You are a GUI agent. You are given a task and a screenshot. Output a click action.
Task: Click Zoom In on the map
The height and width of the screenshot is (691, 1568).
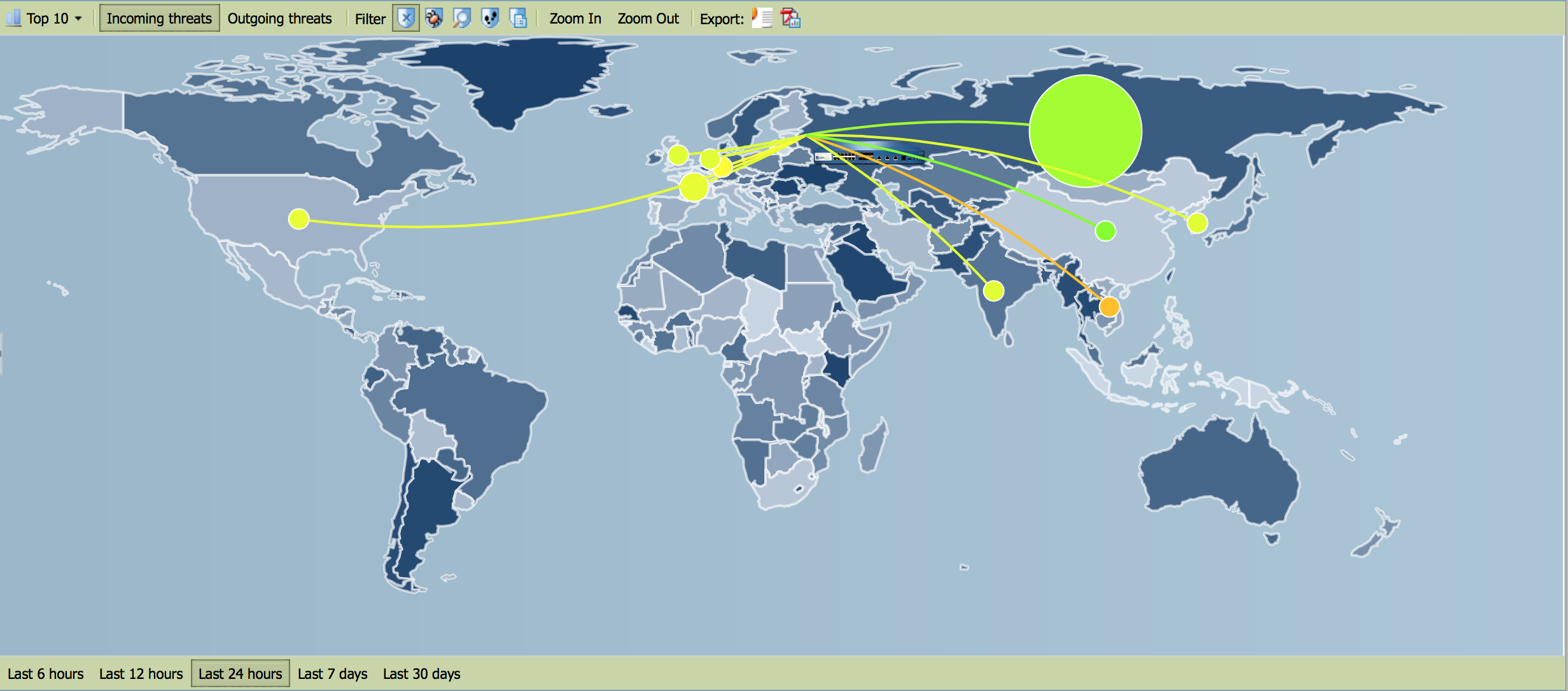(575, 18)
